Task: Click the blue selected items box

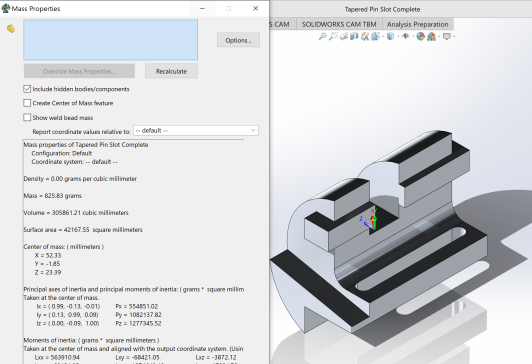Action: (111, 40)
